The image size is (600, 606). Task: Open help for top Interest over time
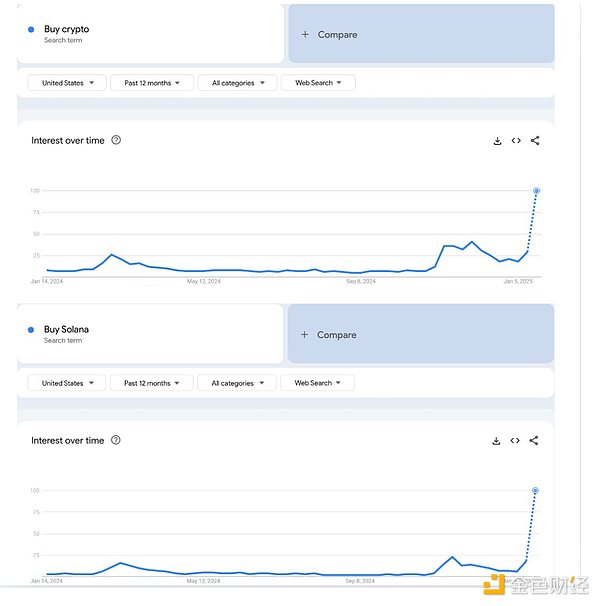tap(116, 140)
